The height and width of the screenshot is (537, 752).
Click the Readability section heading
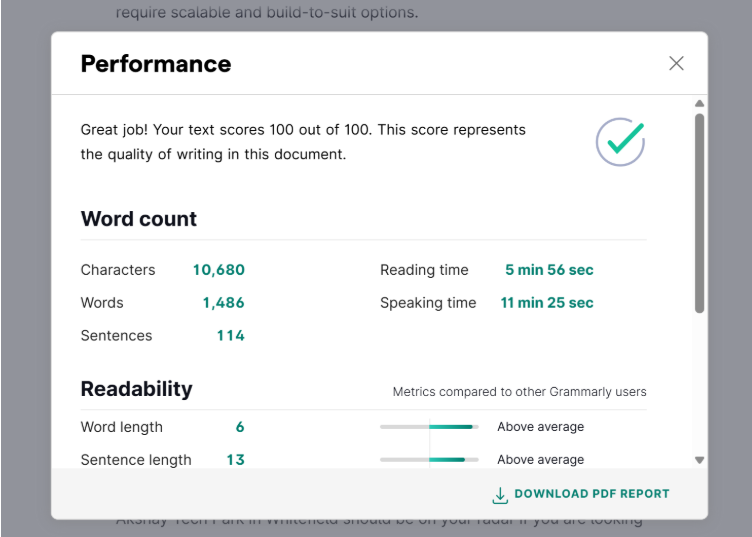click(x=137, y=389)
